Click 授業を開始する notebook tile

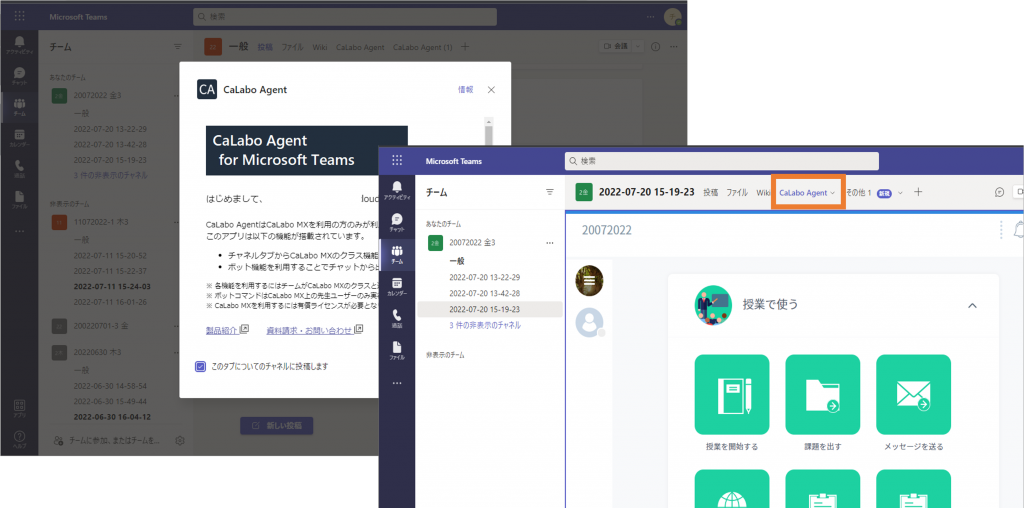[x=731, y=394]
